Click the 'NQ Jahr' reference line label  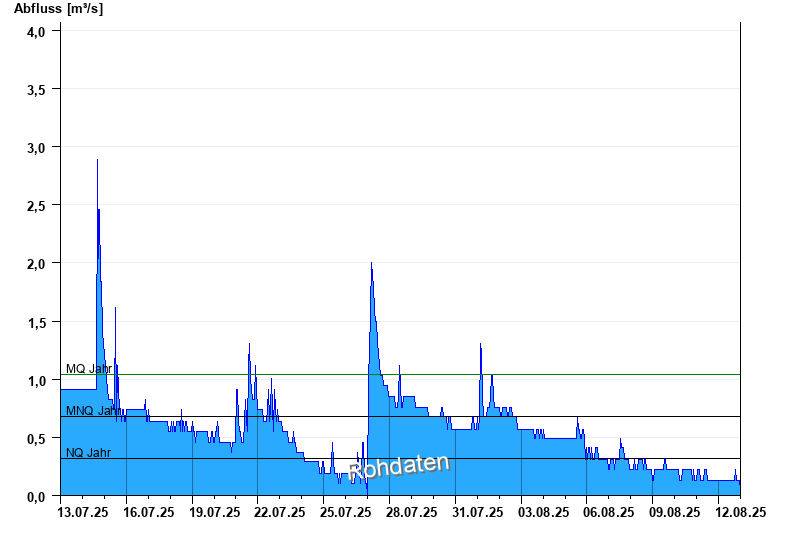pos(88,453)
